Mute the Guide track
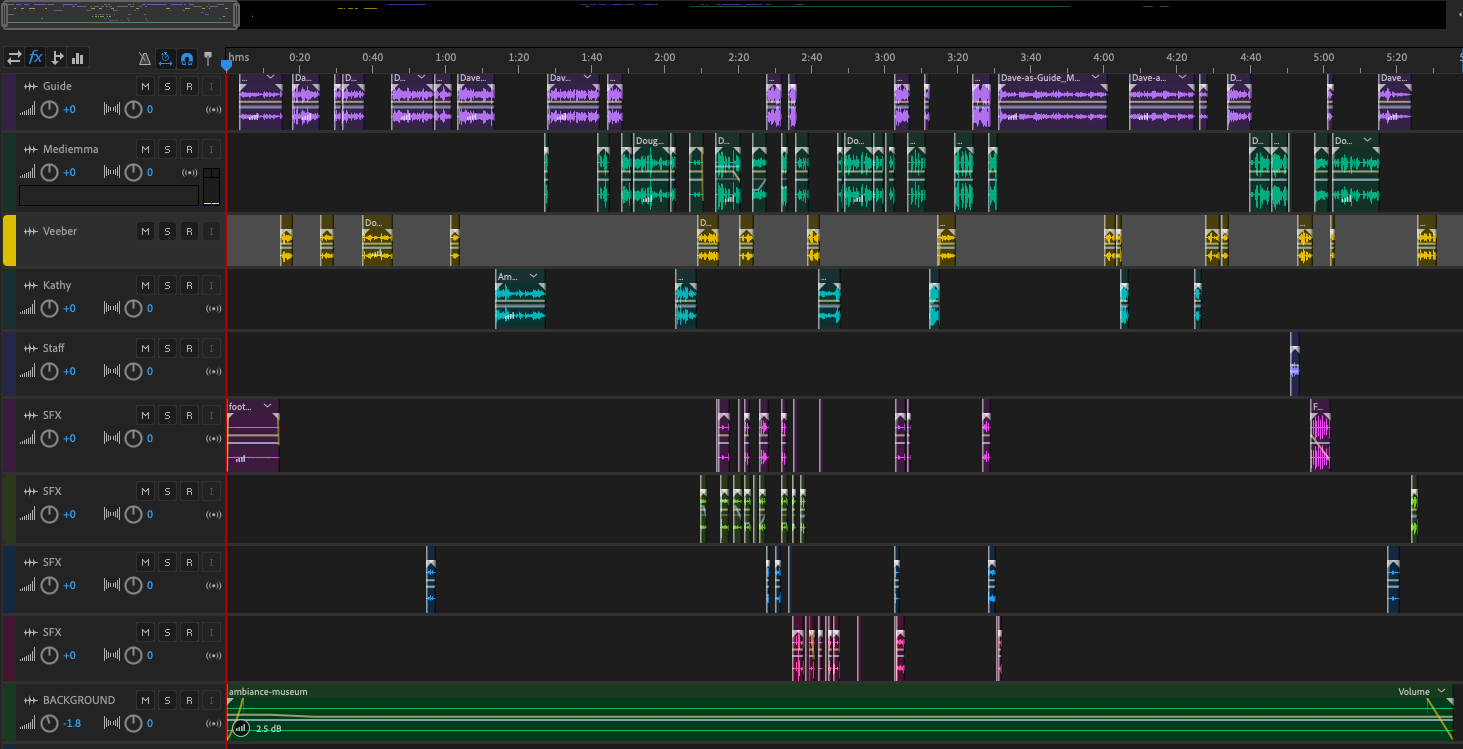 pyautogui.click(x=145, y=86)
